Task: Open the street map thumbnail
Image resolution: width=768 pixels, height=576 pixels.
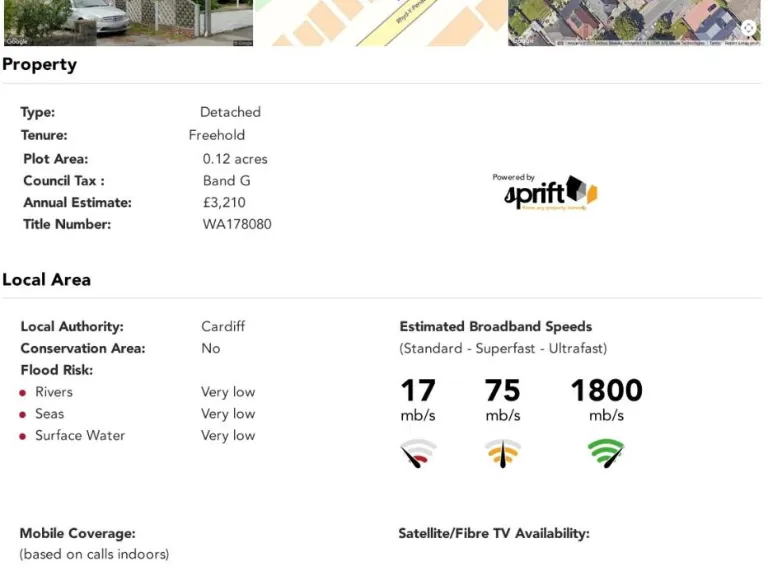Action: pyautogui.click(x=380, y=22)
